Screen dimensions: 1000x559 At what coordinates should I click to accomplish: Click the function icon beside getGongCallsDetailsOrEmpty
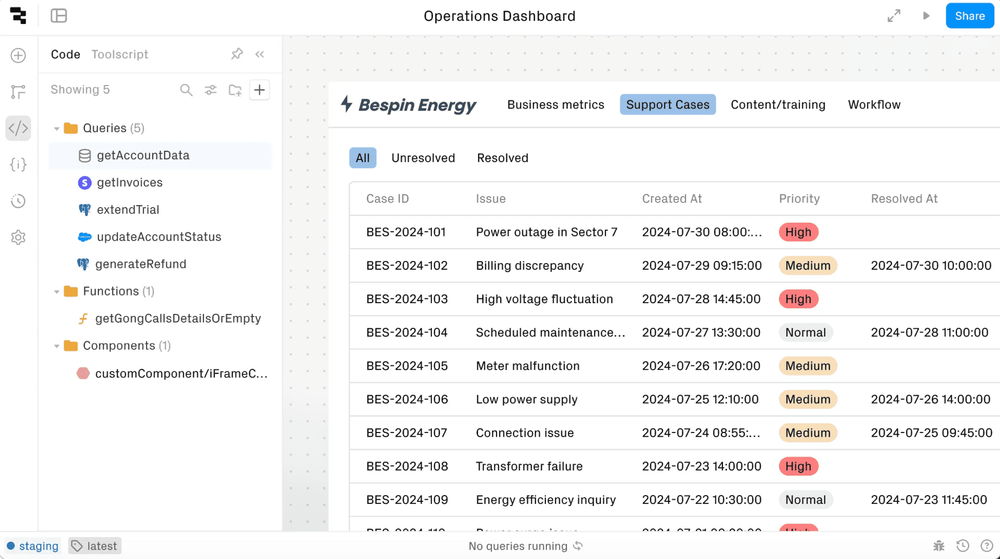(83, 319)
